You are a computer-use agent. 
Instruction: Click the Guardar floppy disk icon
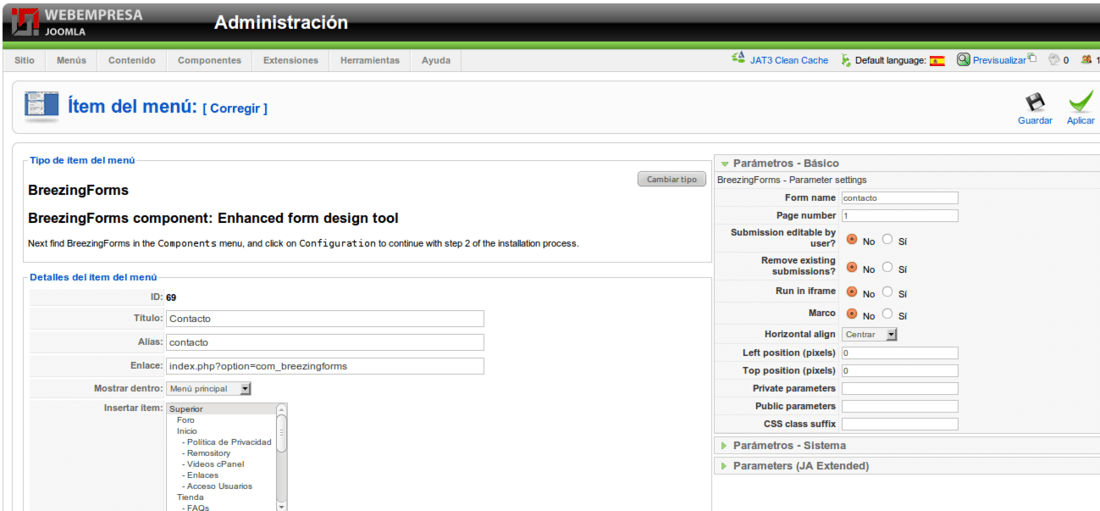point(1035,102)
